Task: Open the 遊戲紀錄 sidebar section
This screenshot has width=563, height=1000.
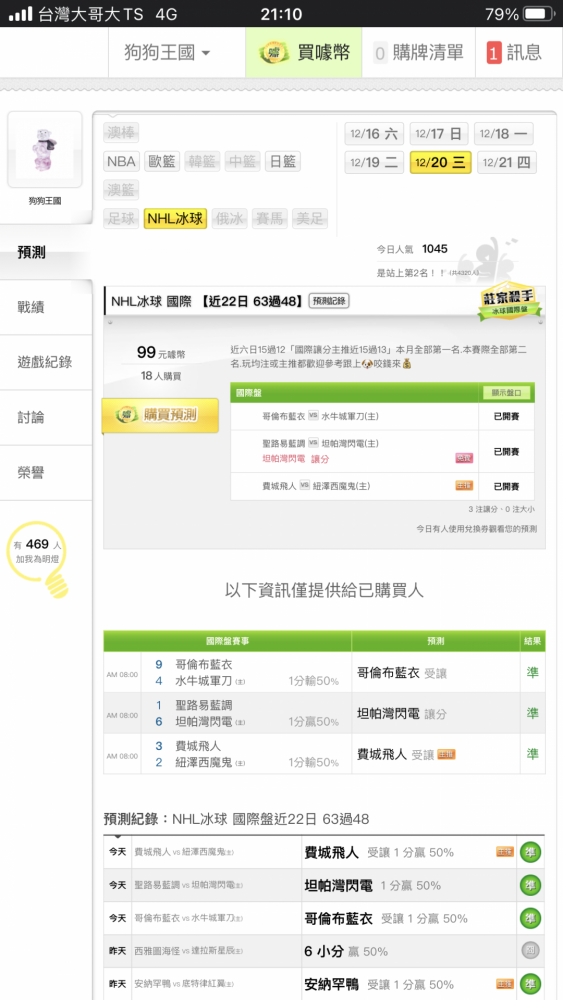Action: point(46,362)
